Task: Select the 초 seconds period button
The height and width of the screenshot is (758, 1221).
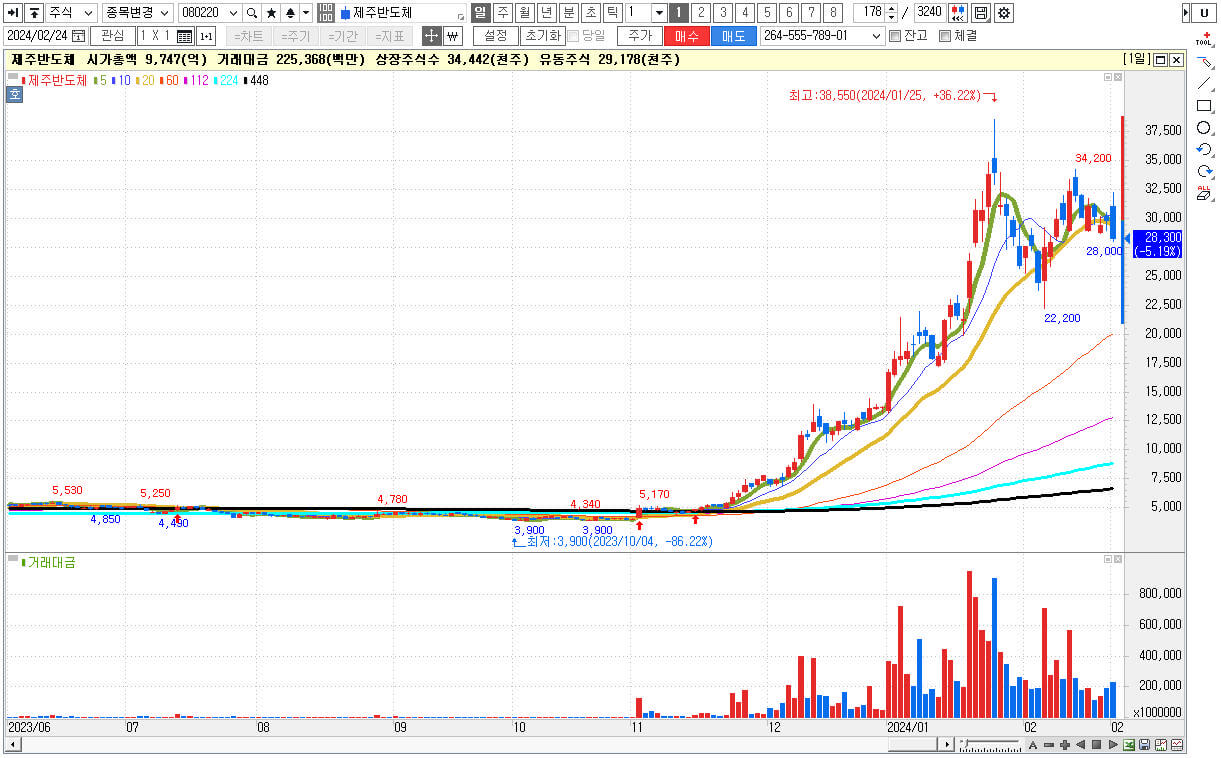Action: tap(590, 13)
